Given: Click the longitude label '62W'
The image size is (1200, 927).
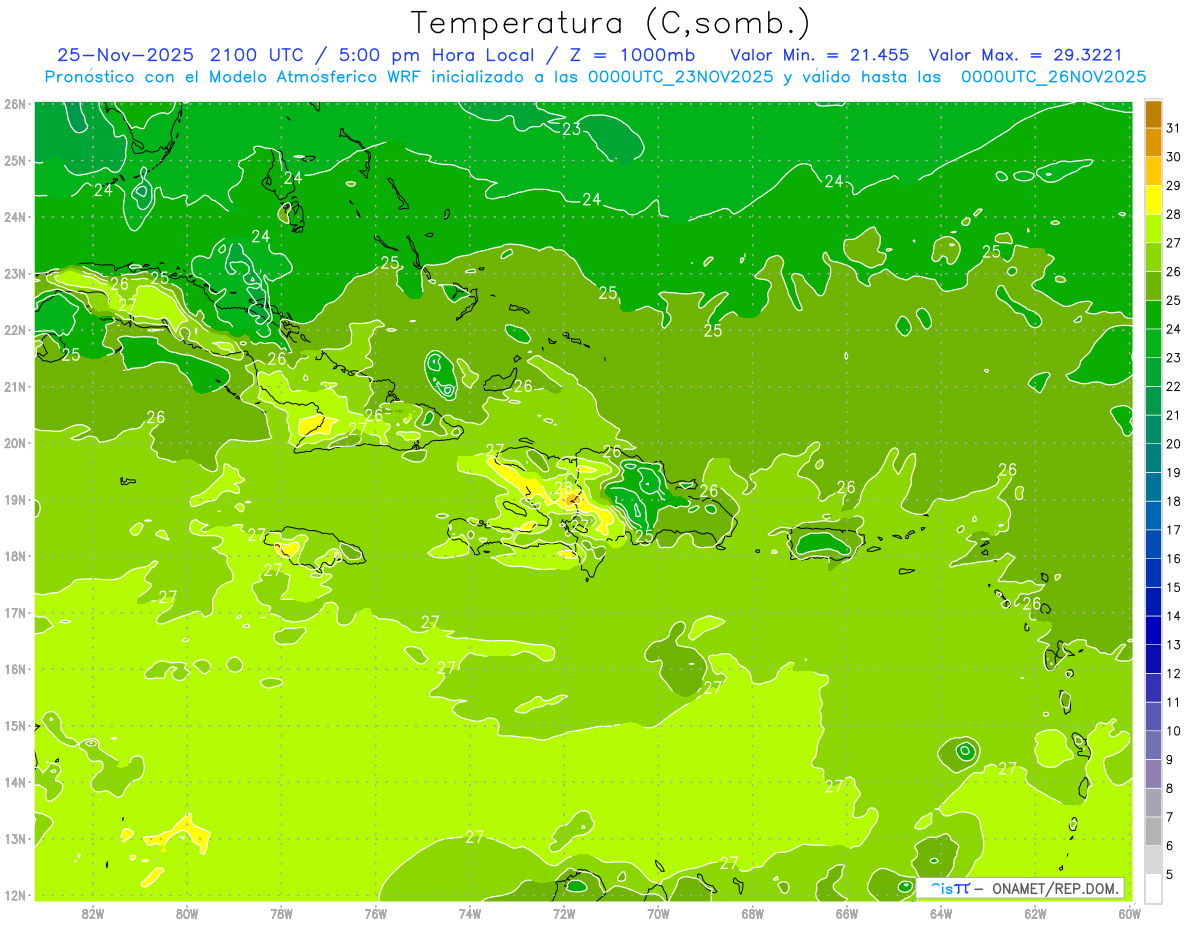Looking at the screenshot, I should coord(1036,912).
